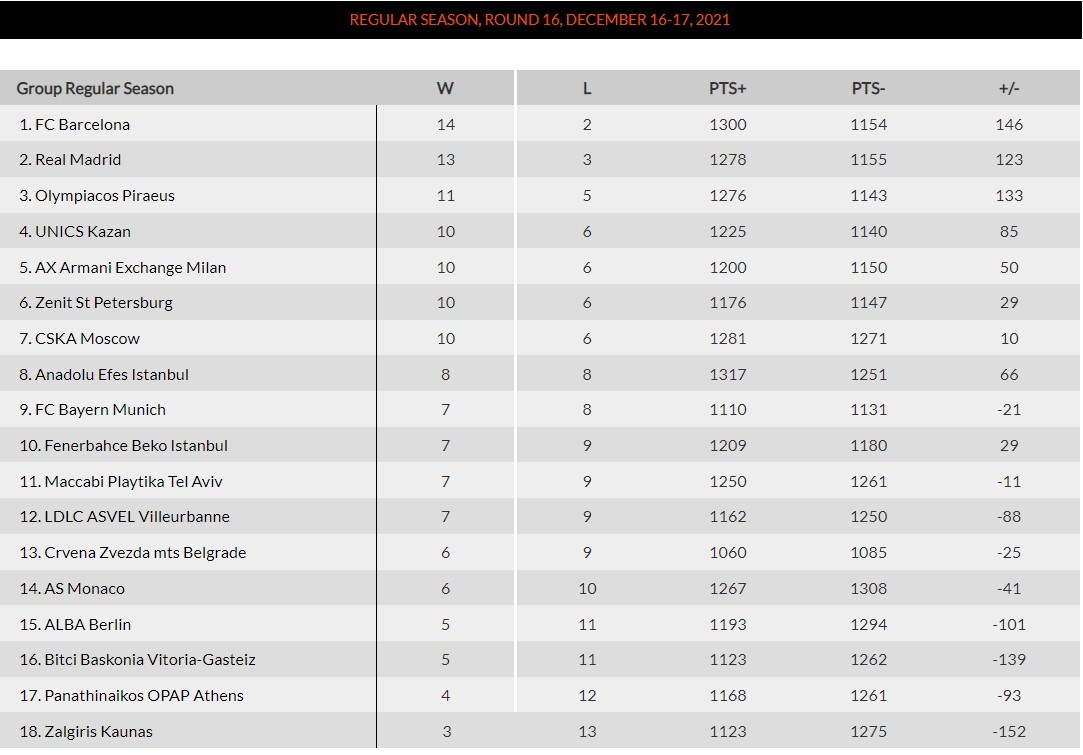
Task: Open Anadolu Efes Istanbul team page
Action: point(111,375)
